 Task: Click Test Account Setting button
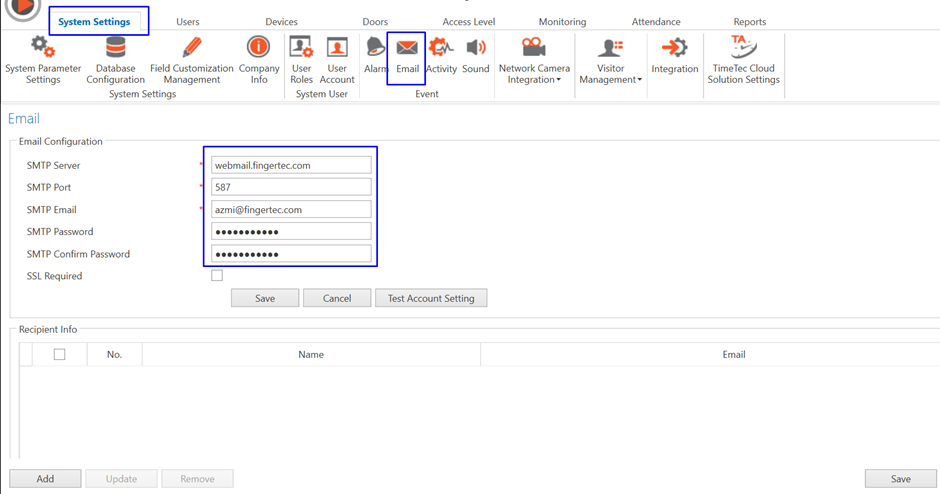[x=431, y=298]
